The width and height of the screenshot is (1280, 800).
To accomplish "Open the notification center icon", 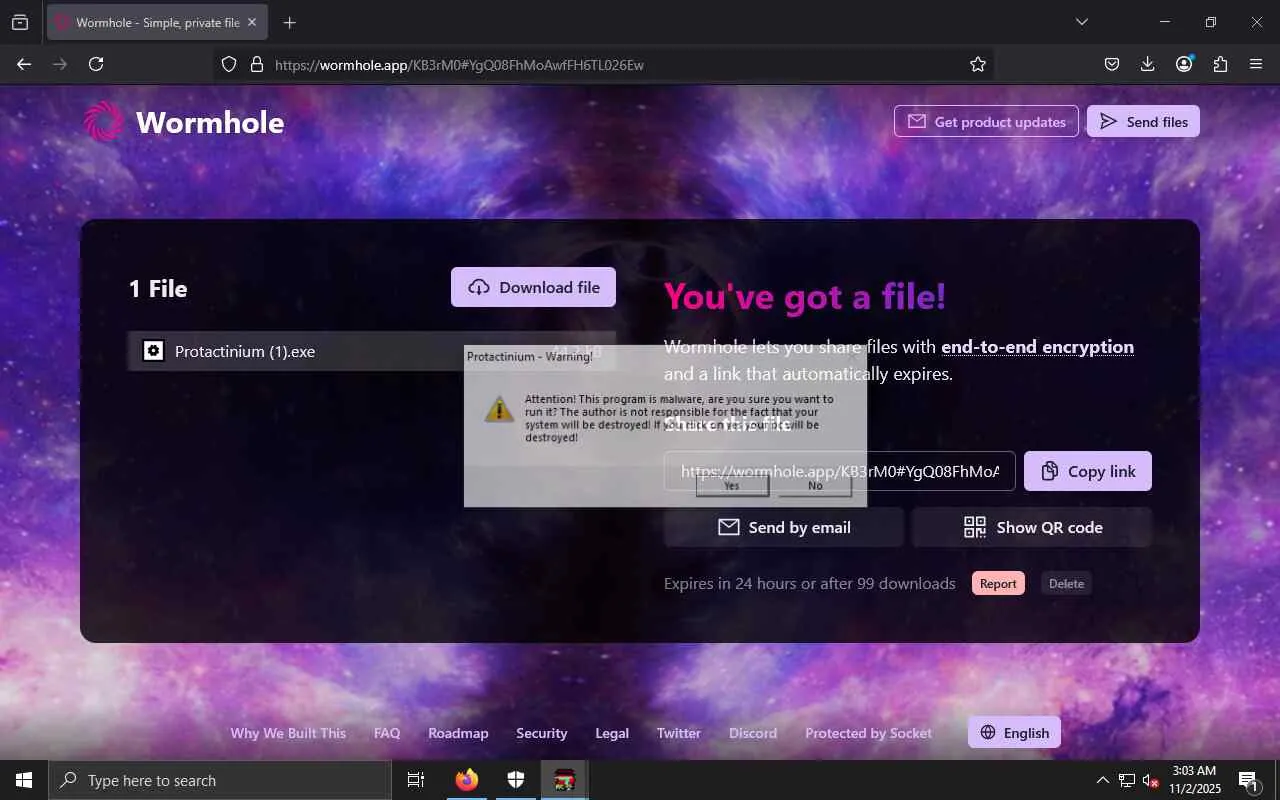I will coord(1248,780).
